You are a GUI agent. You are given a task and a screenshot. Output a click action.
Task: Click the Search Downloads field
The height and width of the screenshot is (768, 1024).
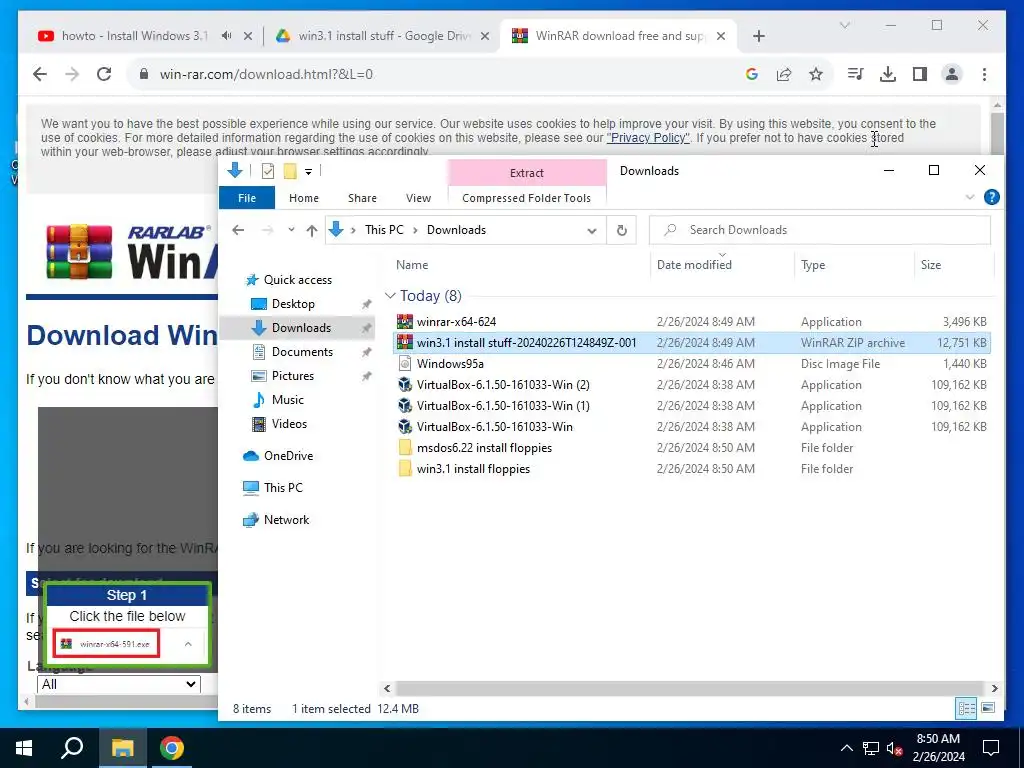coord(820,230)
